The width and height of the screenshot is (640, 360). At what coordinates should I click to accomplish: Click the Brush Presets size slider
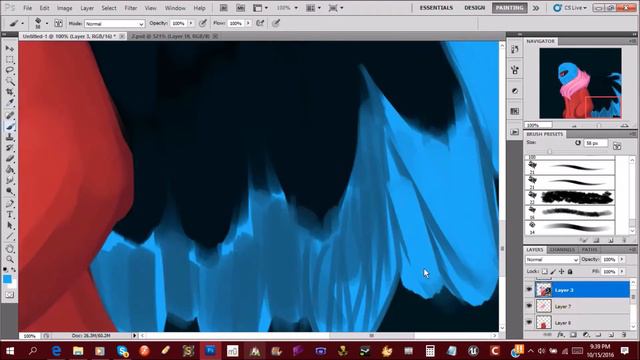(x=549, y=151)
